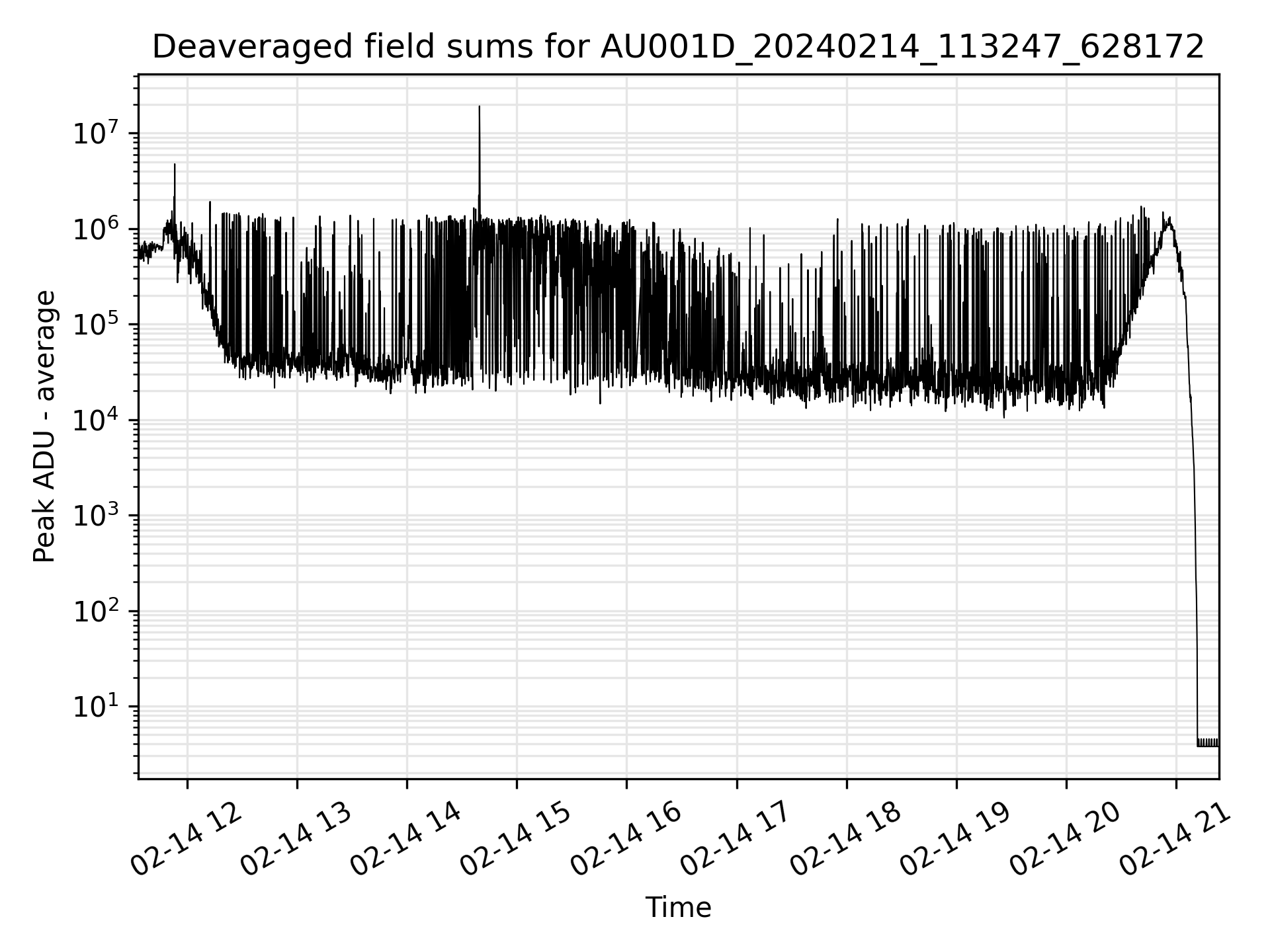Click the y-axis label 'Peak ADU - average'

point(44,426)
